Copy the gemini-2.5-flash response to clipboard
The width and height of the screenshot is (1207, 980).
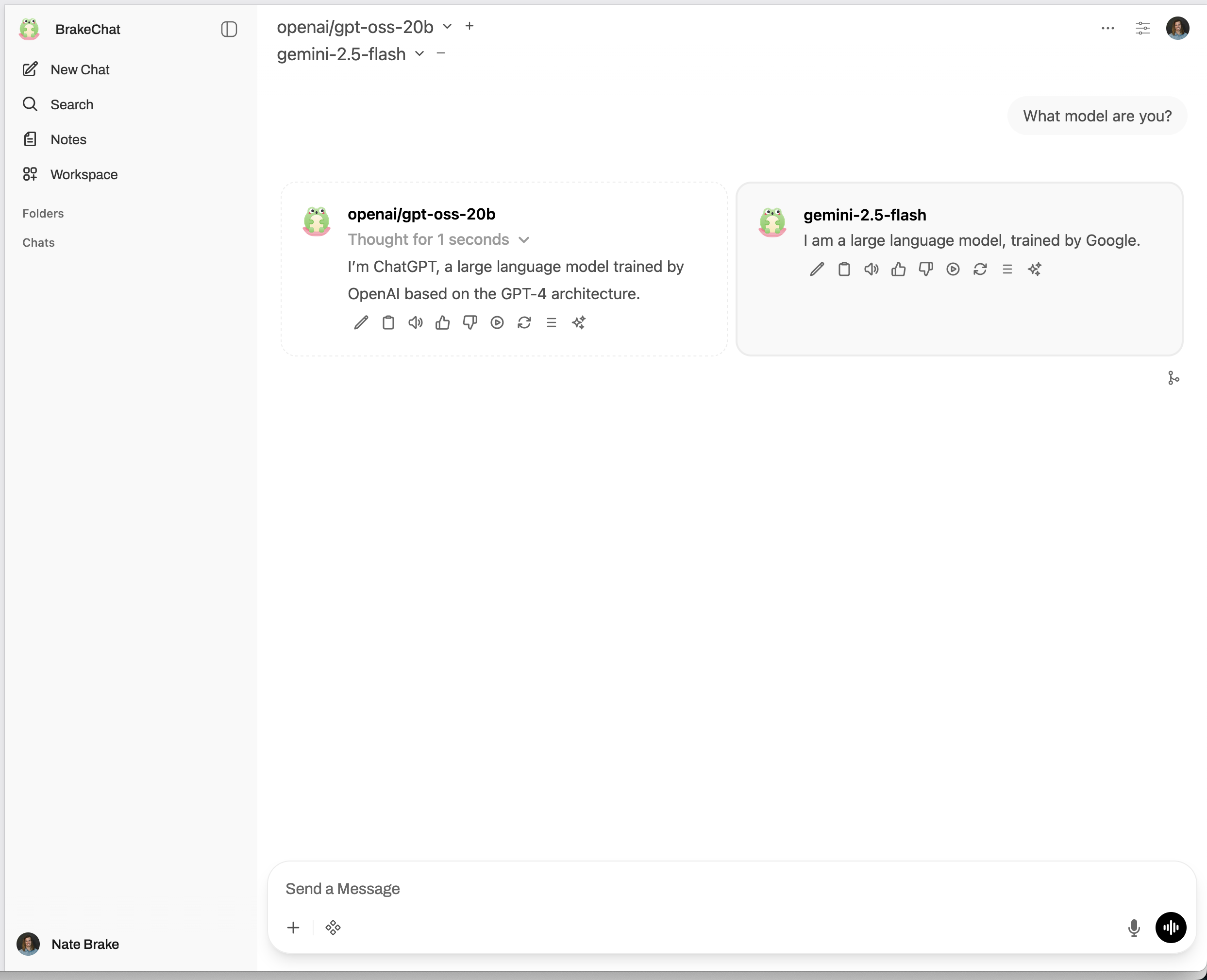tap(844, 269)
